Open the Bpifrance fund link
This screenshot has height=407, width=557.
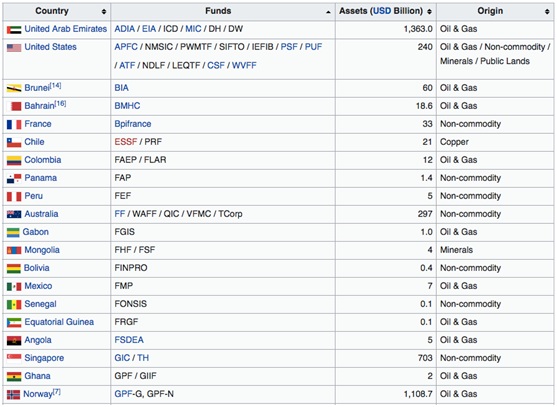point(133,124)
